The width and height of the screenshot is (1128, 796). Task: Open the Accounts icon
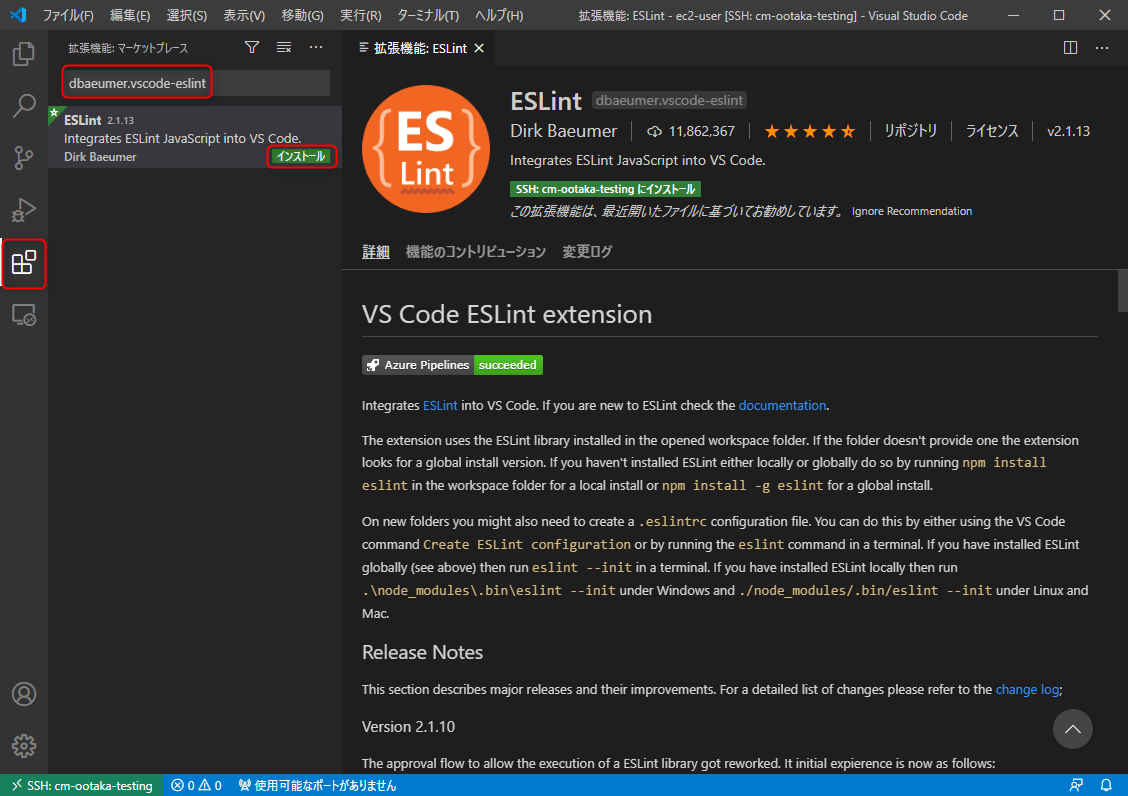click(x=24, y=693)
